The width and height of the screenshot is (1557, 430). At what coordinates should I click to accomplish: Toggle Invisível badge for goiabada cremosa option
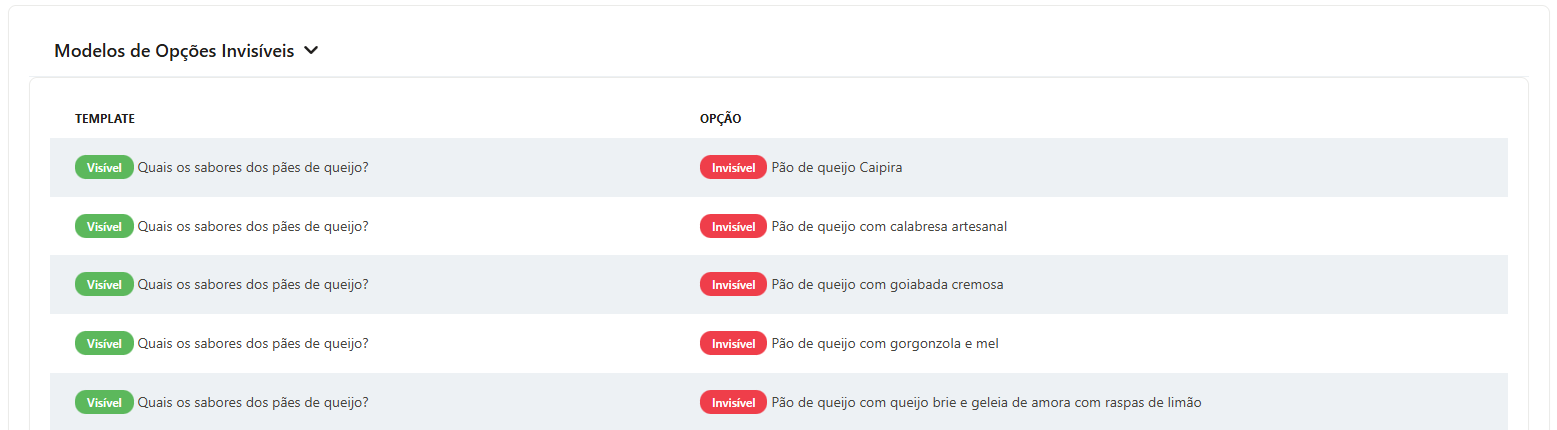pyautogui.click(x=733, y=285)
